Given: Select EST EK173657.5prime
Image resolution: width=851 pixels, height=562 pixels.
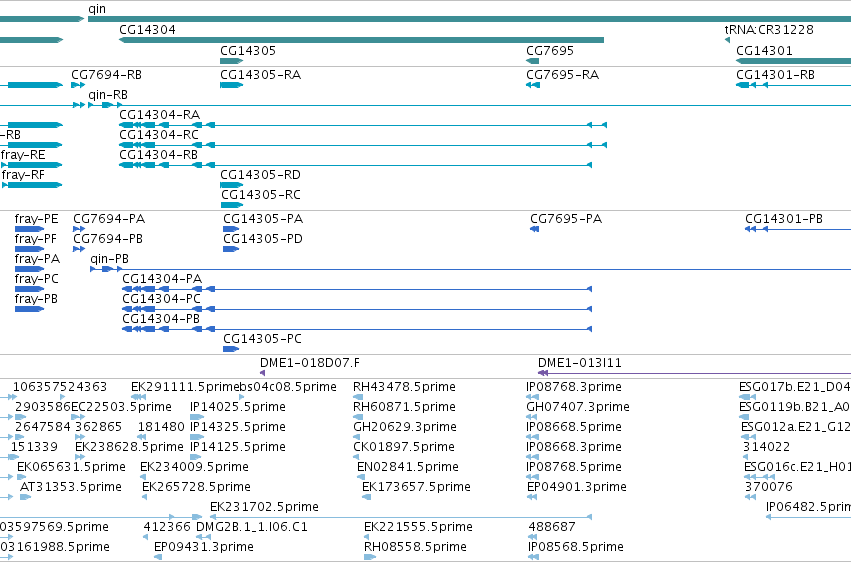Looking at the screenshot, I should [x=366, y=497].
